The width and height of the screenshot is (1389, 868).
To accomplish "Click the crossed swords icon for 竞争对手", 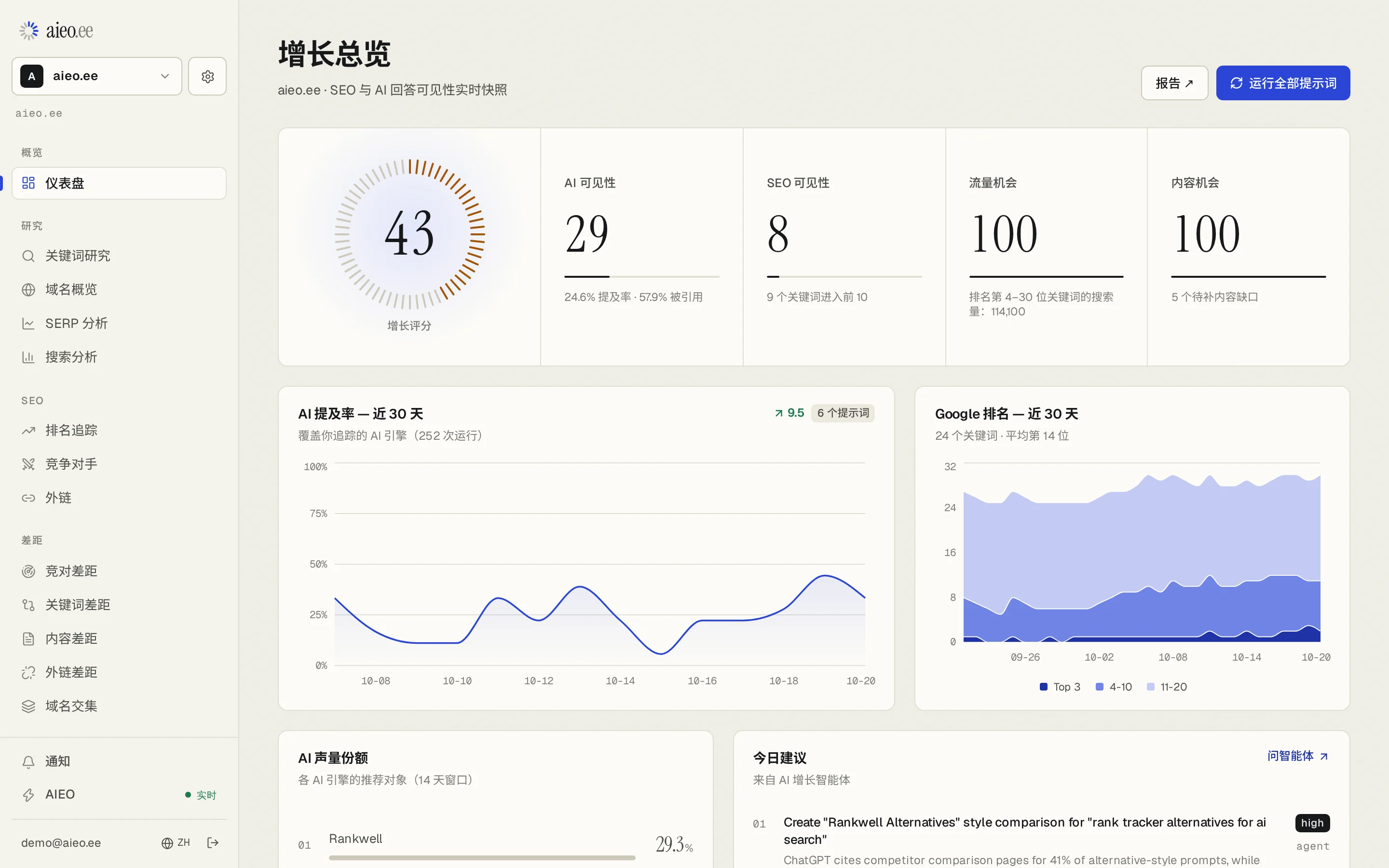I will coord(28,464).
